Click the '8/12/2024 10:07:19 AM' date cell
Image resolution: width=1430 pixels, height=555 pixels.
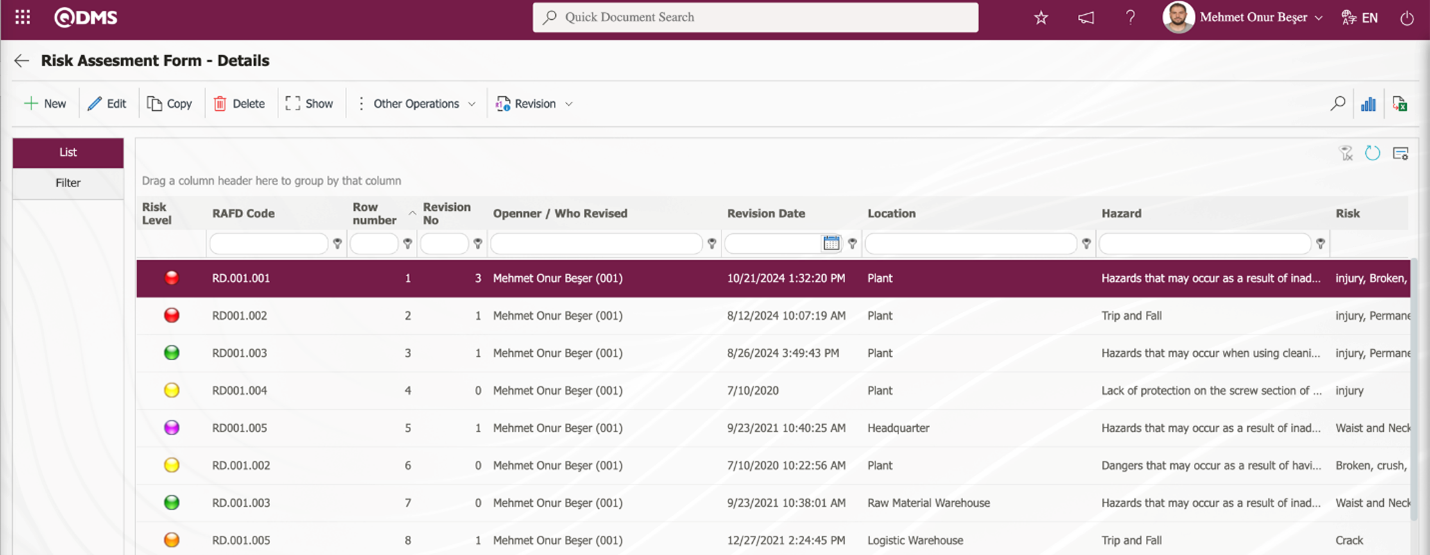(786, 316)
